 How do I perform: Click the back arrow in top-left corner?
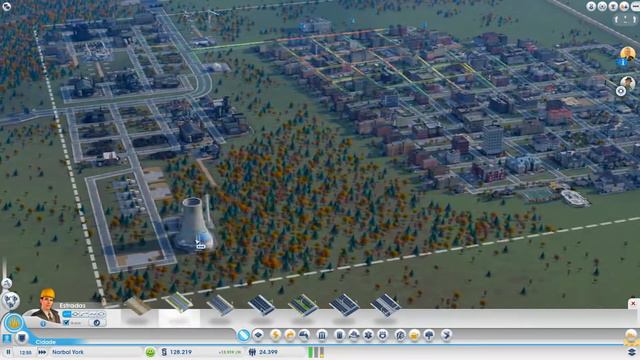coord(7,6)
